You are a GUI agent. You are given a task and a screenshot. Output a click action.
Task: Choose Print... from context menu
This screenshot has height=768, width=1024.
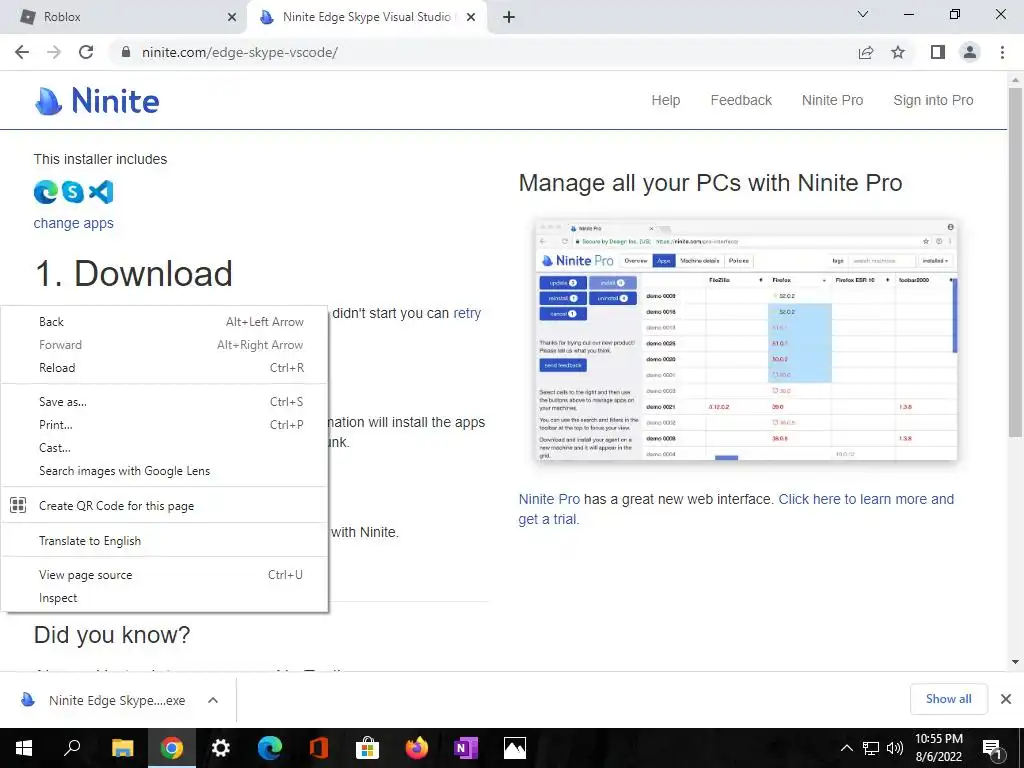[165, 424]
